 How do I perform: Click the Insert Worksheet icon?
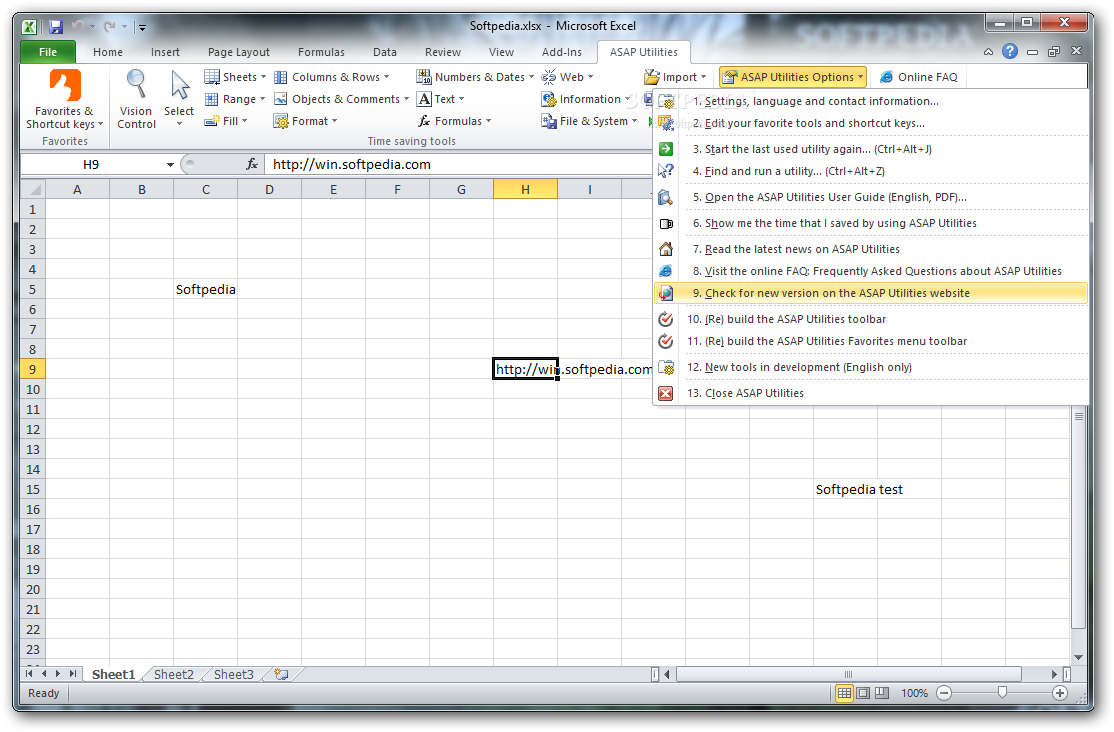click(282, 674)
